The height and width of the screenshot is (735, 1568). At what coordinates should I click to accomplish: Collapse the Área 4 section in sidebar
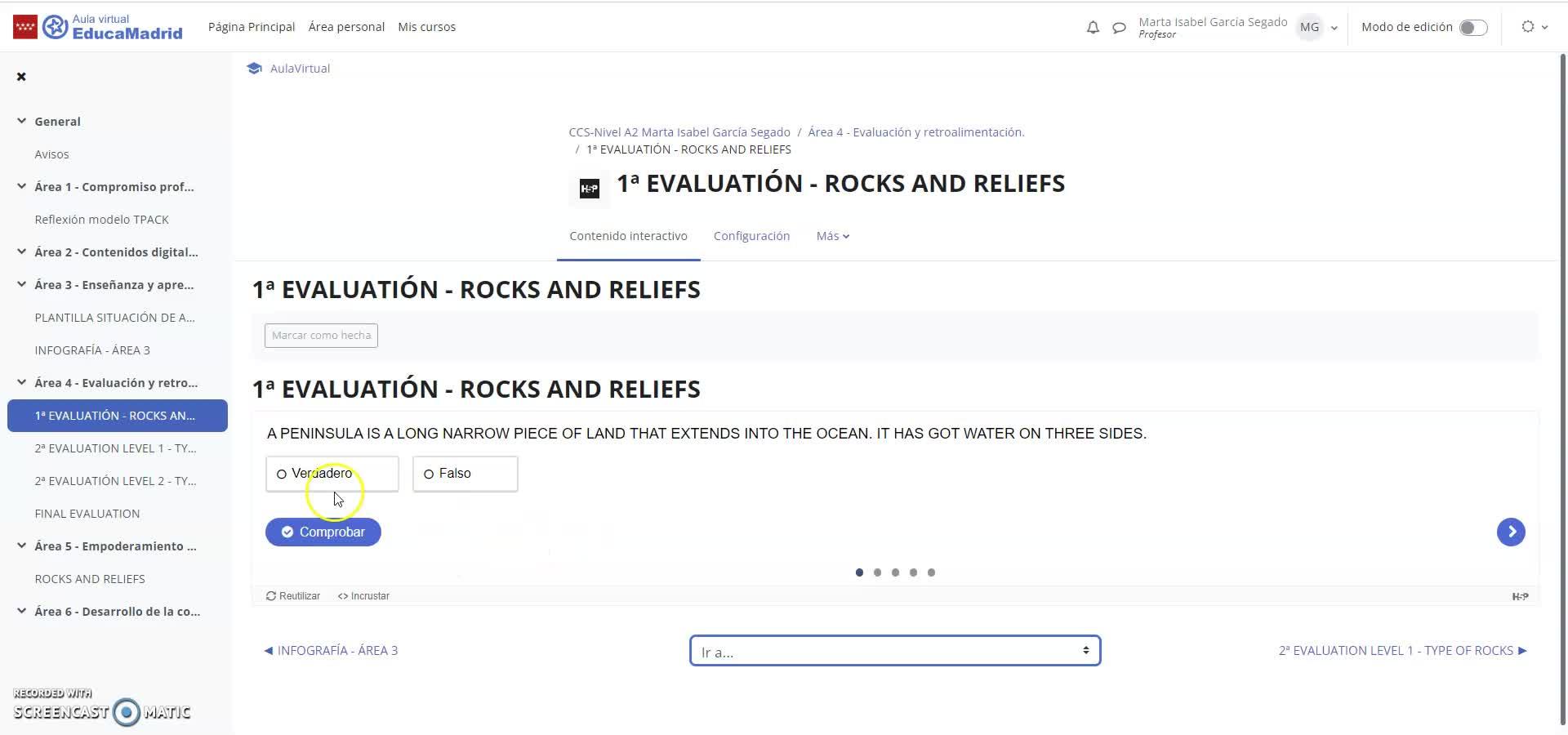(x=21, y=382)
